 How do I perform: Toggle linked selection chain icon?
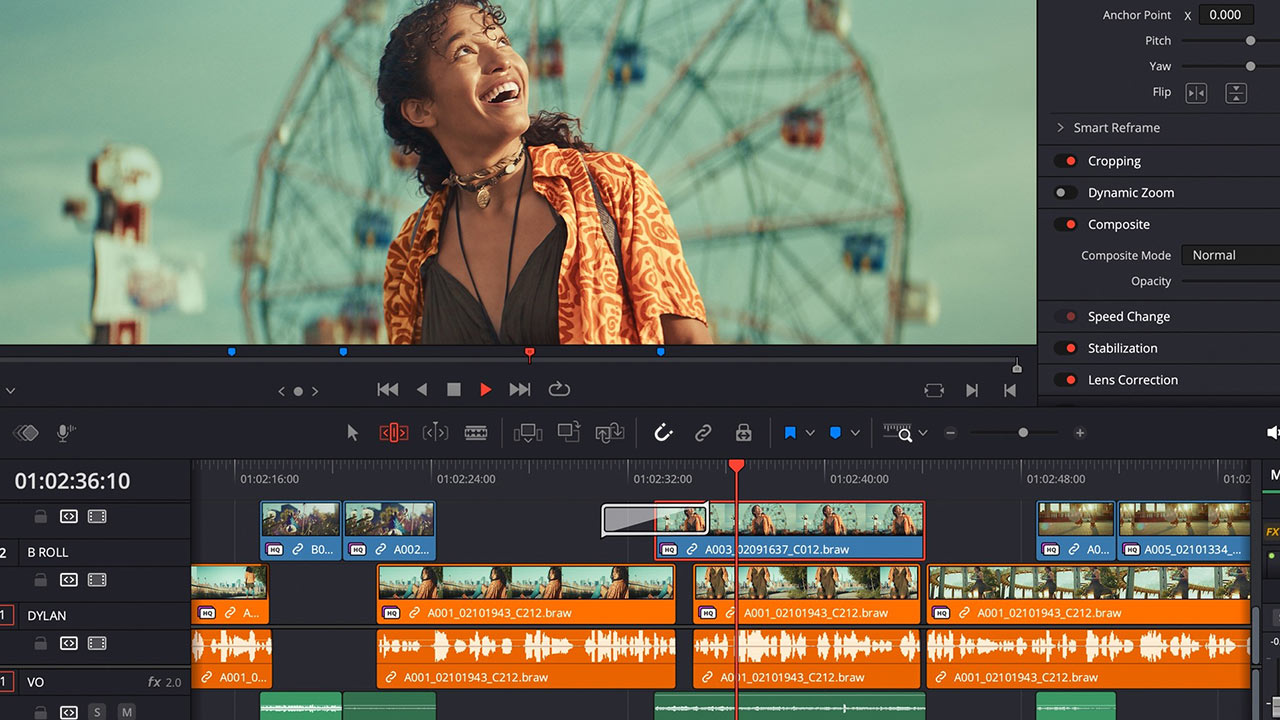[x=703, y=433]
